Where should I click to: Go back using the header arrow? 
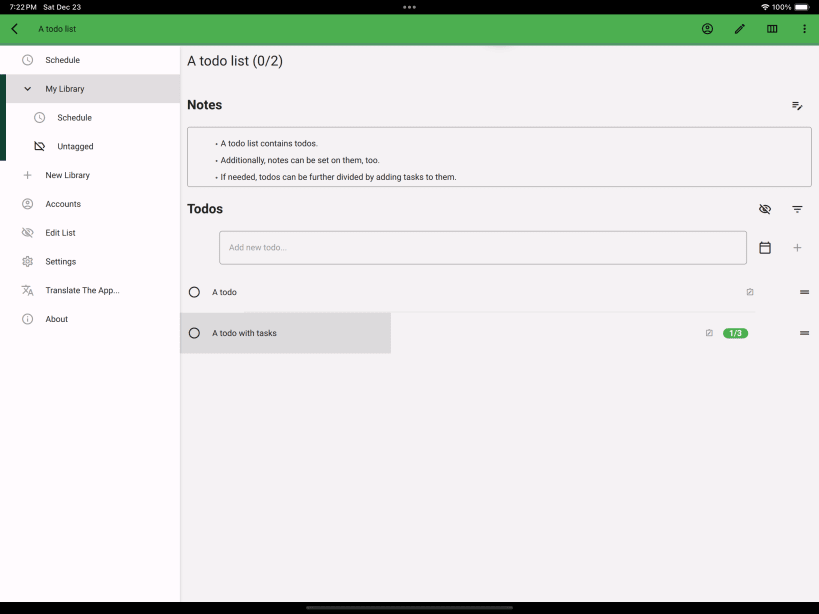pyautogui.click(x=15, y=29)
